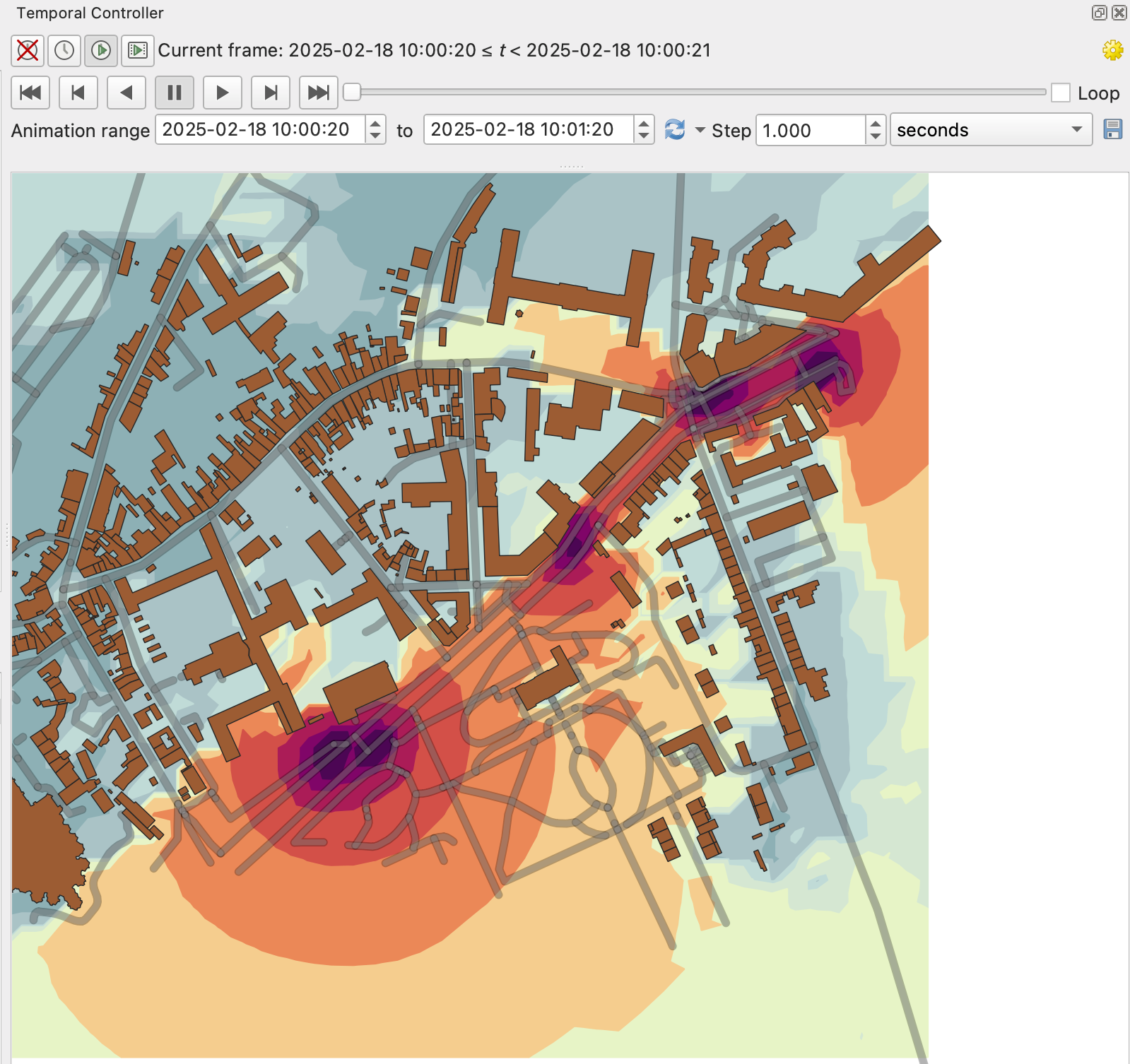This screenshot has height=1064, width=1130.
Task: Fast forward to last frame
Action: coord(319,93)
